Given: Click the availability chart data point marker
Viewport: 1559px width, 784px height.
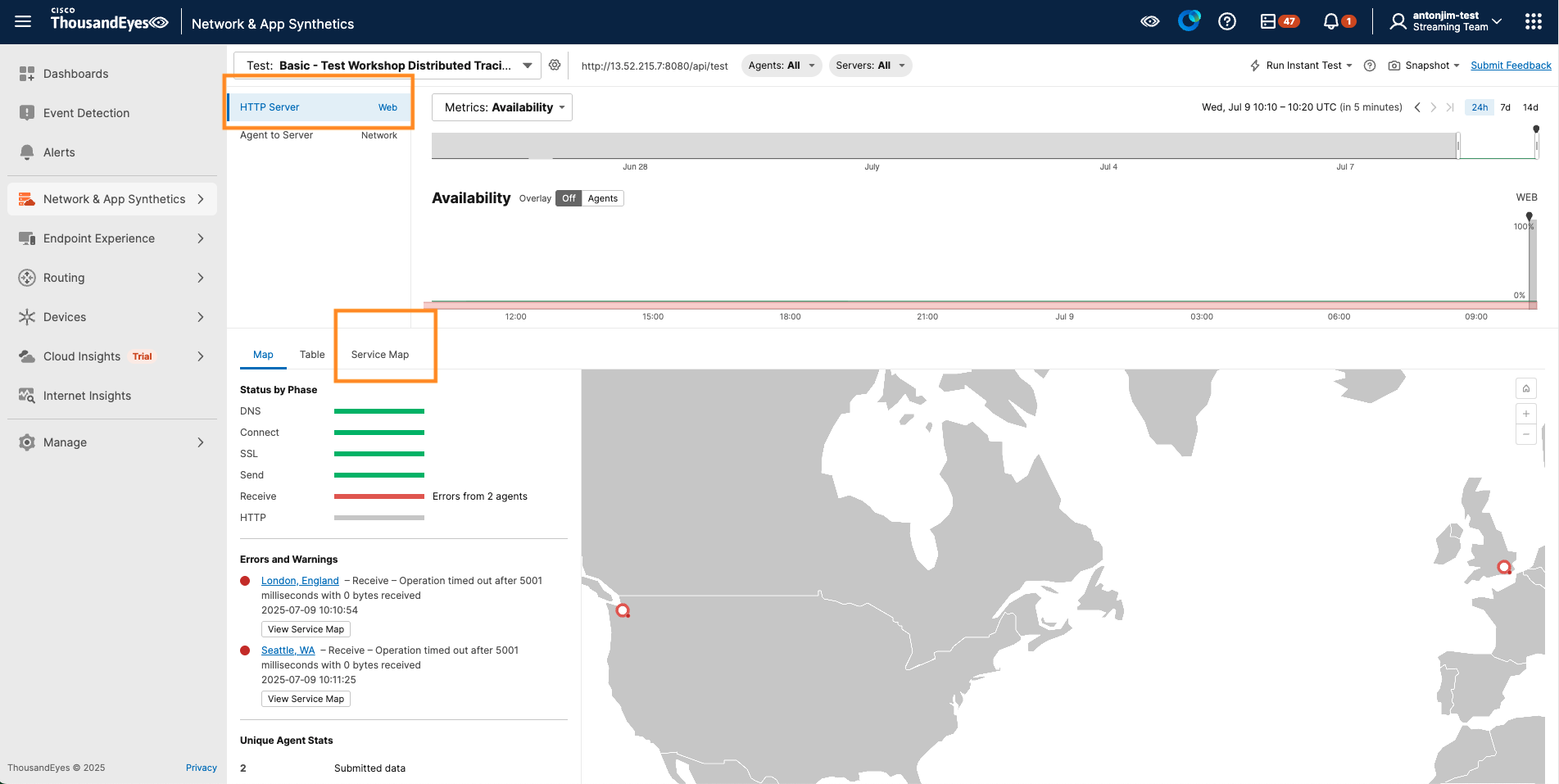Looking at the screenshot, I should 1529,216.
